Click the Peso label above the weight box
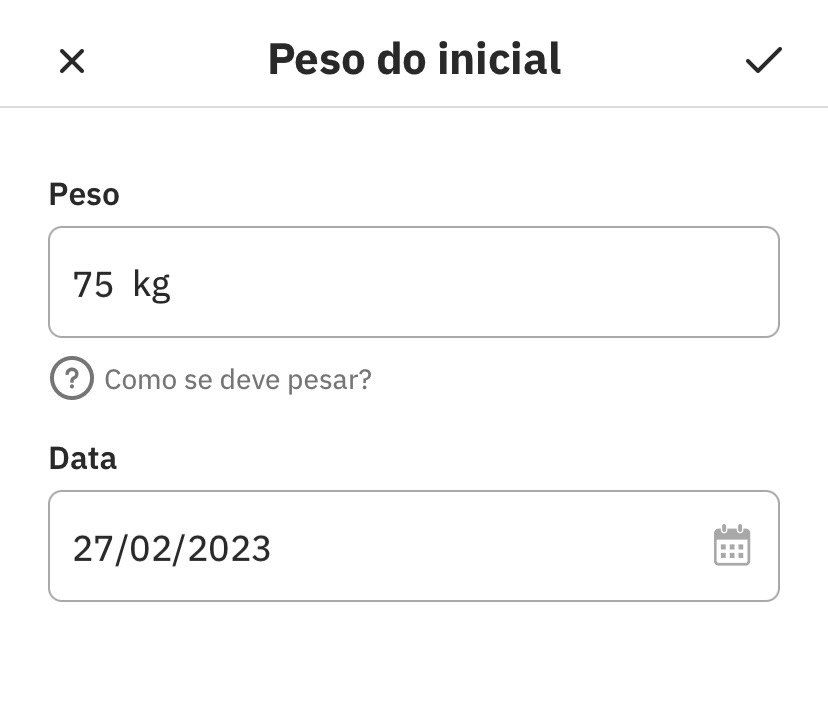 point(84,194)
